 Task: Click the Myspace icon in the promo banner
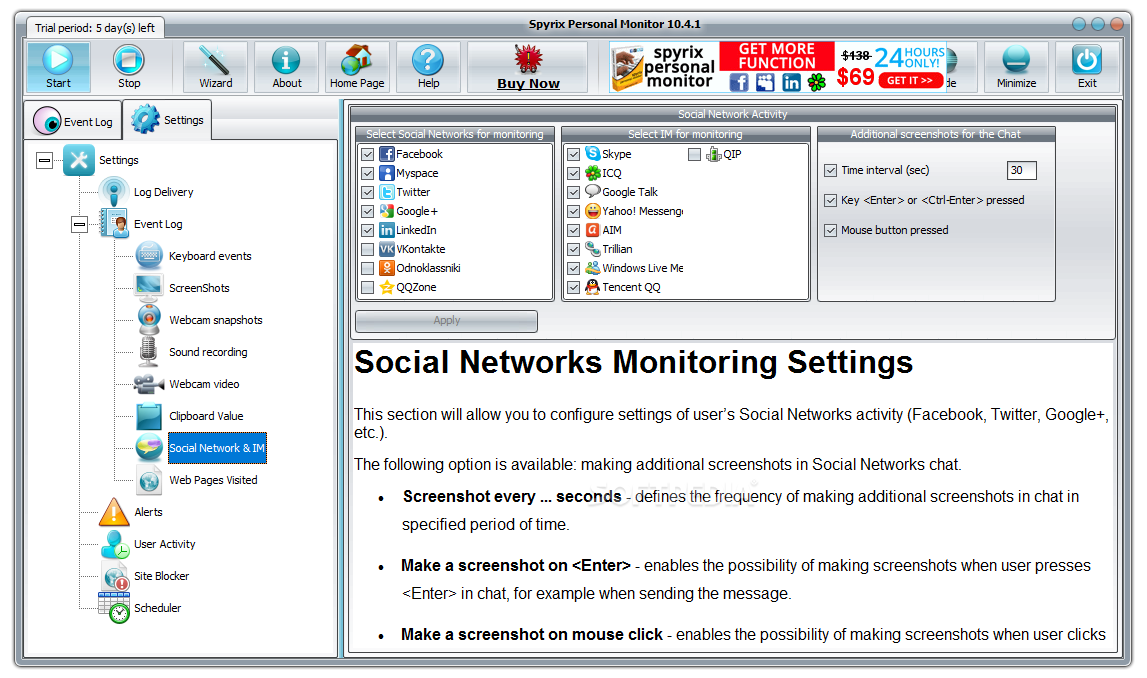[x=765, y=82]
